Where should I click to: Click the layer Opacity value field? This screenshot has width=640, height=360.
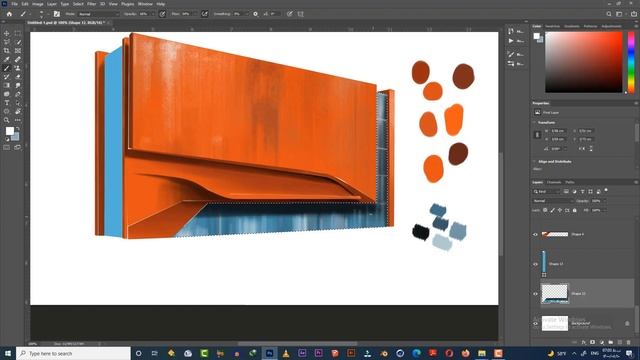(596, 201)
